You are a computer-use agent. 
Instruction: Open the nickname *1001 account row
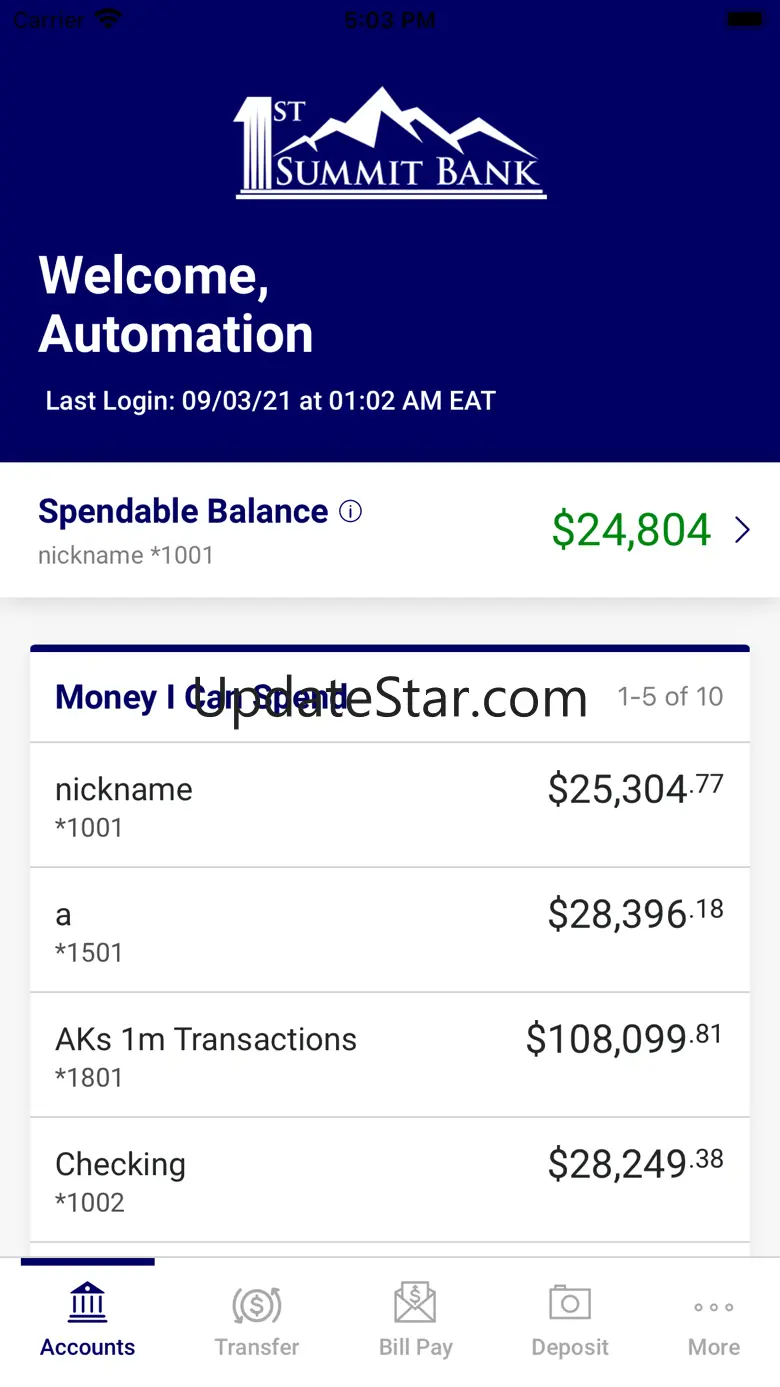pos(390,805)
